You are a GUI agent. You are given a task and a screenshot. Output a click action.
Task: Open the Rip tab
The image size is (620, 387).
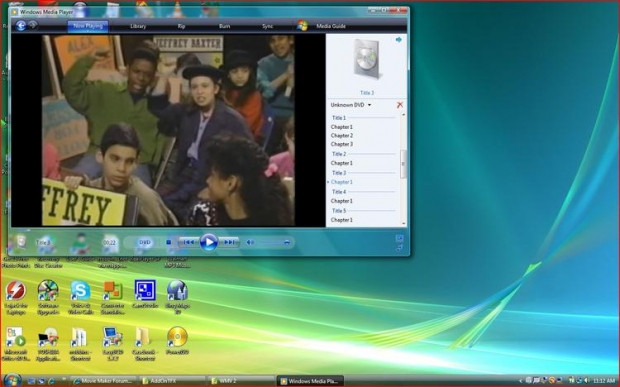pos(181,26)
